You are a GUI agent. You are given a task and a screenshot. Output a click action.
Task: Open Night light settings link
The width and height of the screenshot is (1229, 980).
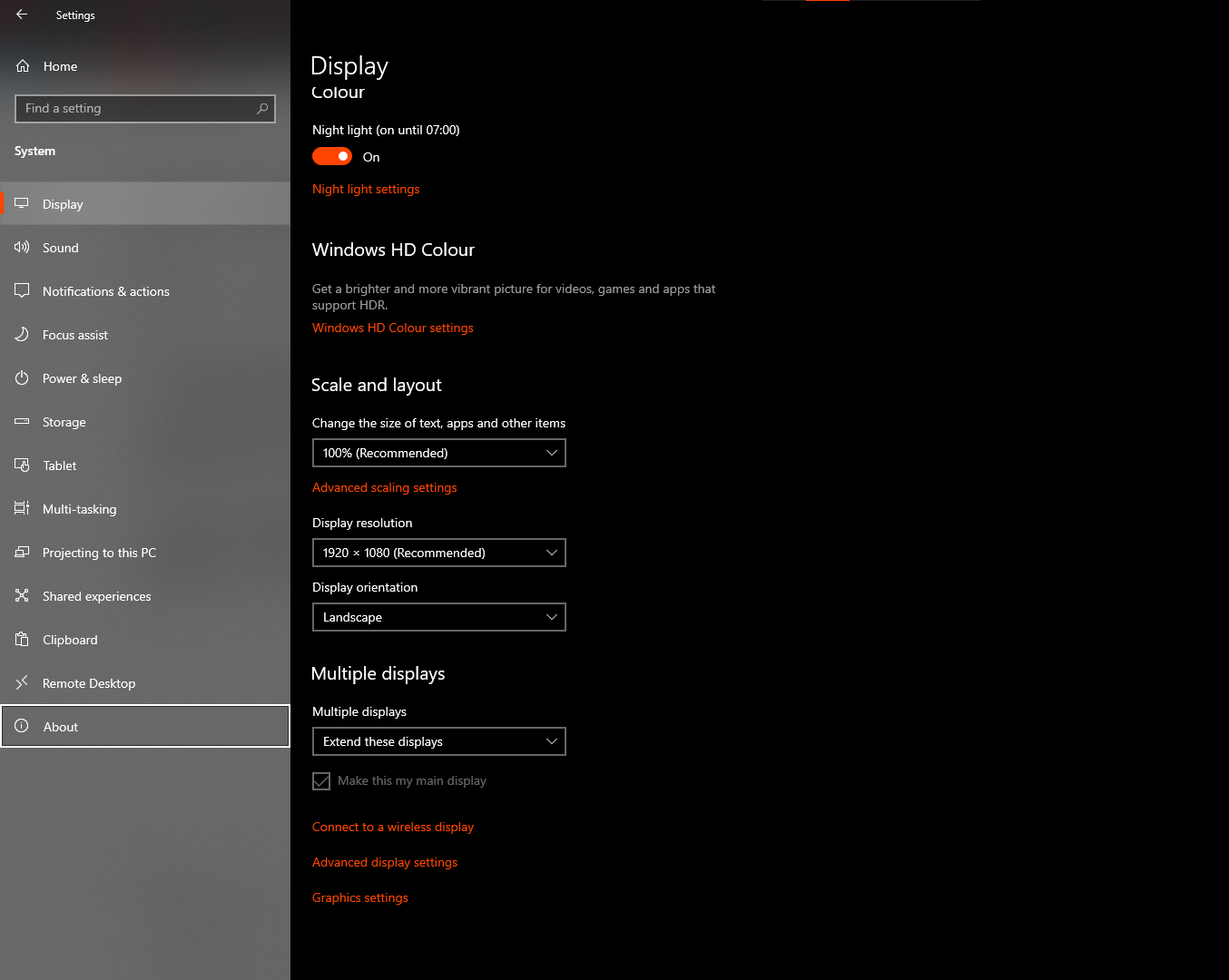point(366,189)
